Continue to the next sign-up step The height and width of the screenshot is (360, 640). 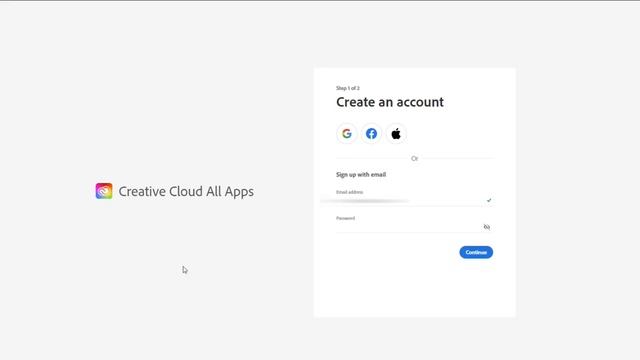point(476,252)
